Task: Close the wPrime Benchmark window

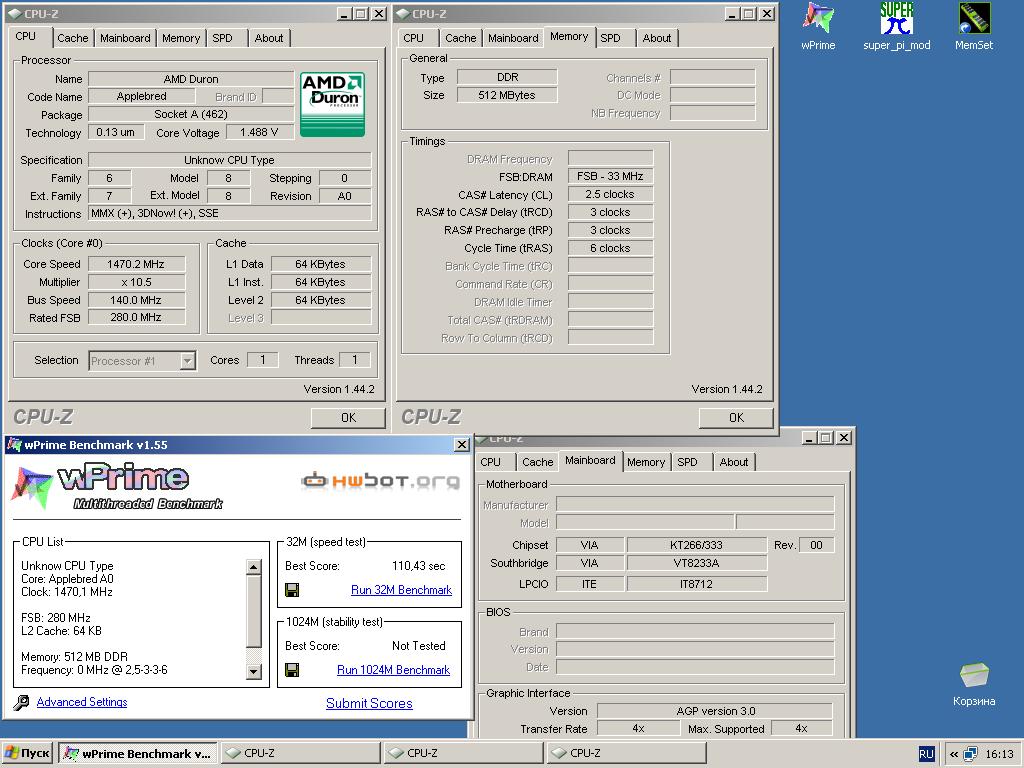Action: click(x=462, y=445)
